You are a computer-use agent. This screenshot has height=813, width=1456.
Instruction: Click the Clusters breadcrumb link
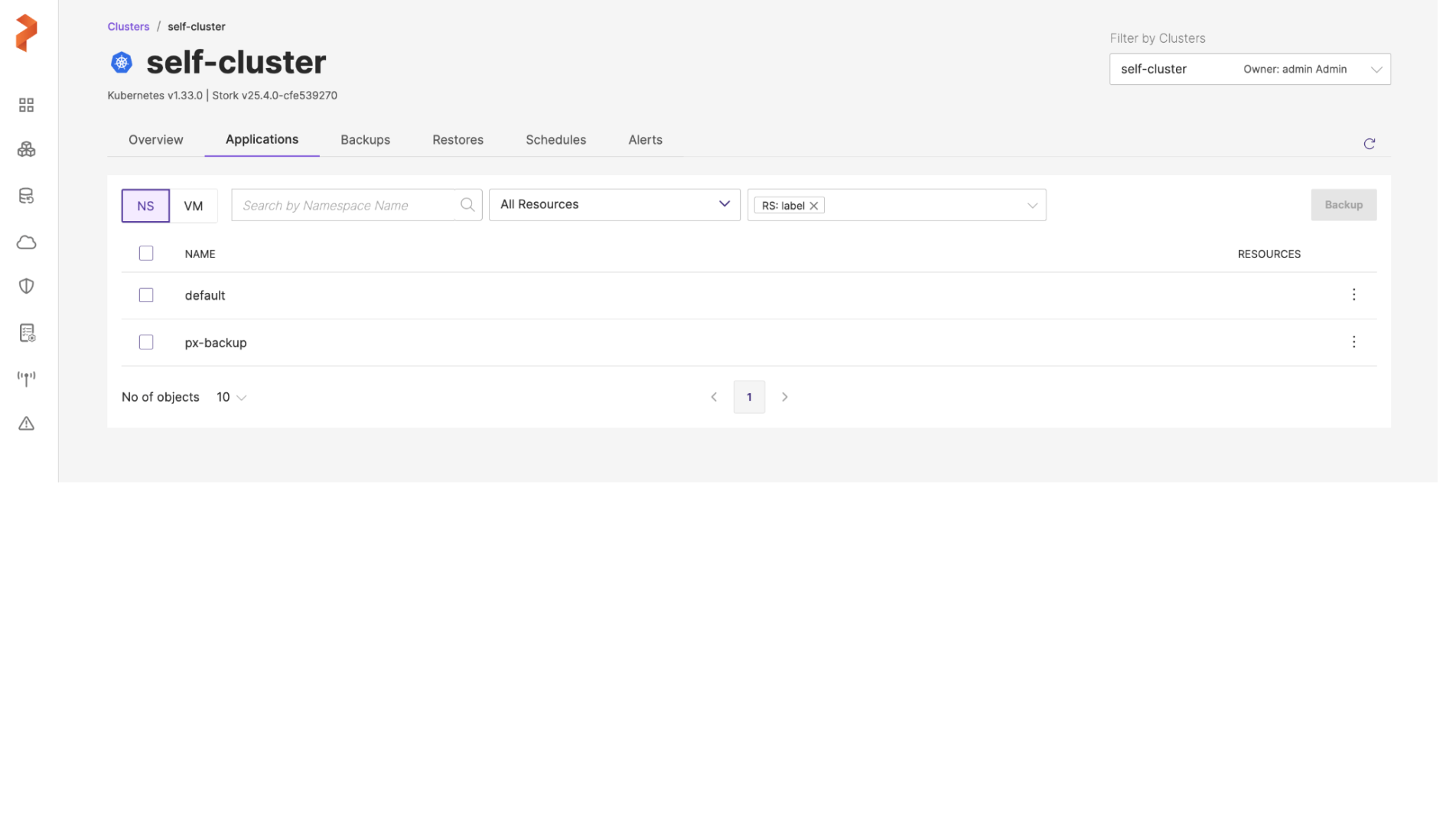pos(129,27)
